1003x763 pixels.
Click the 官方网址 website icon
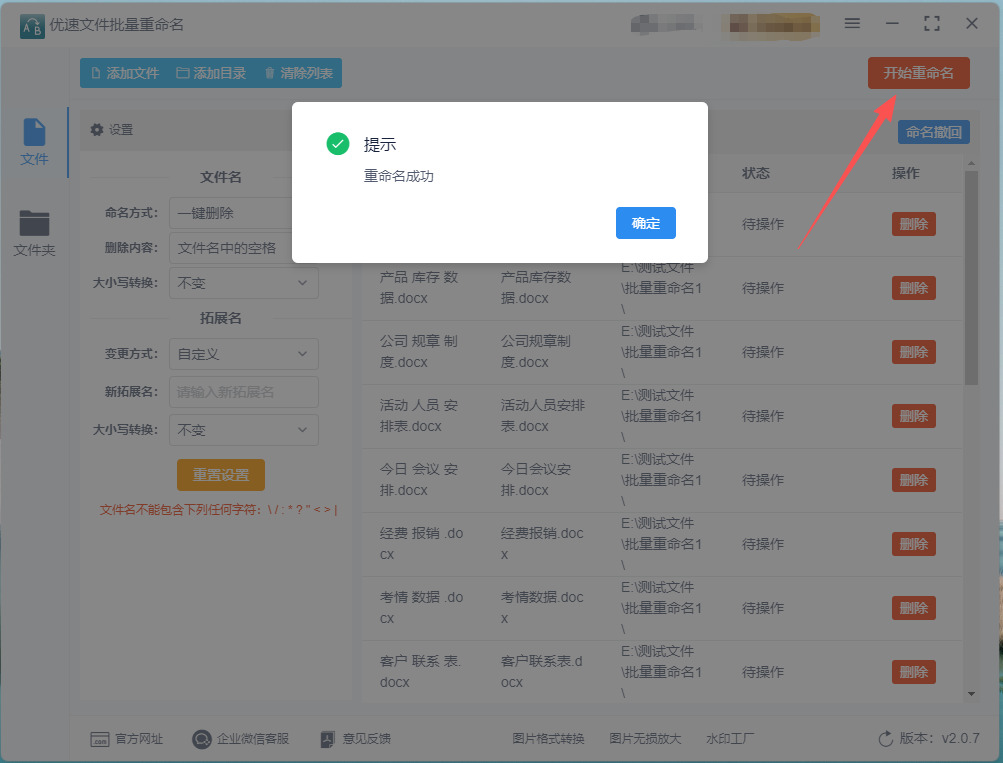(x=100, y=739)
